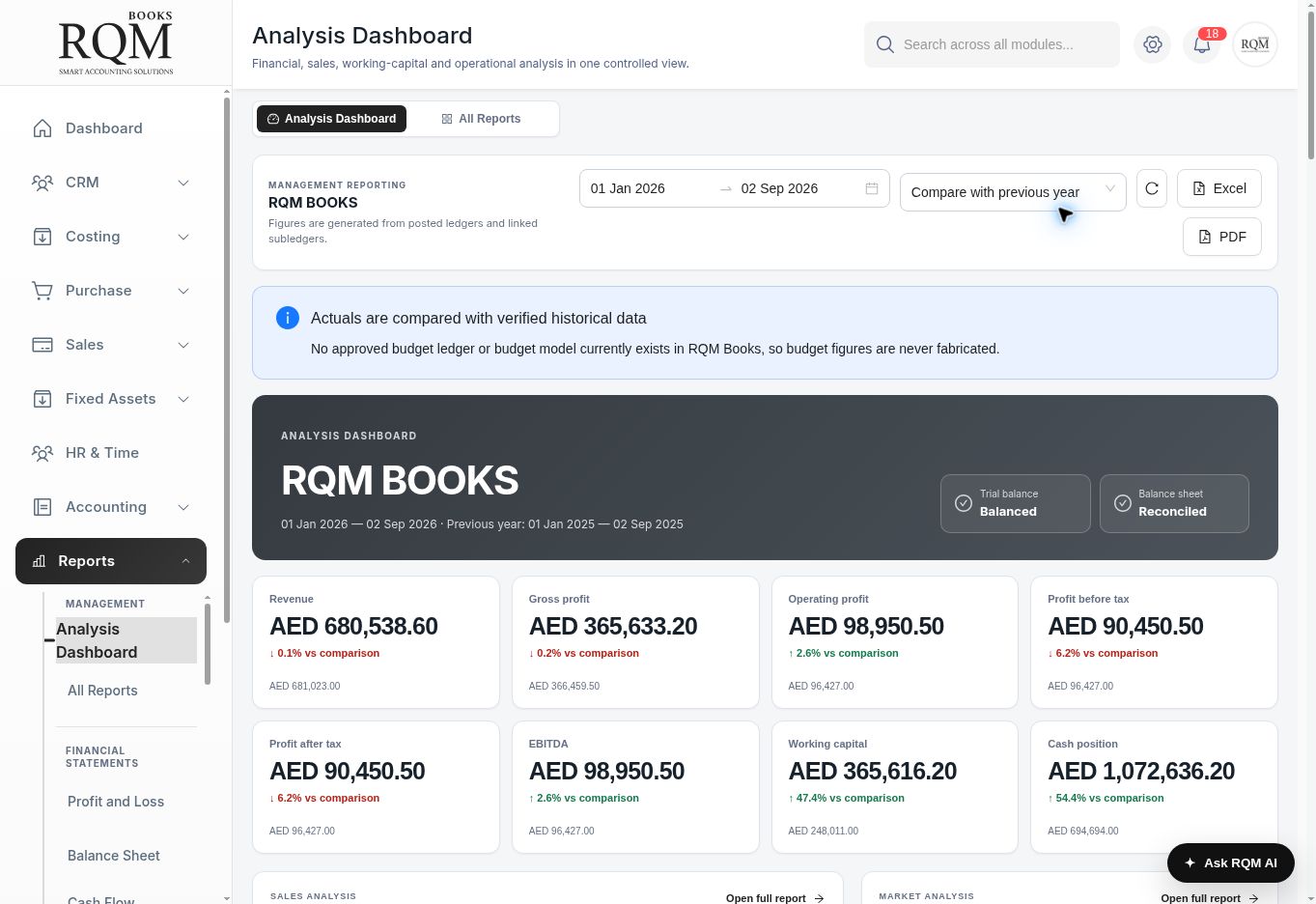Viewport: 1316px width, 904px height.
Task: Click the search across all modules field
Action: coord(992,44)
